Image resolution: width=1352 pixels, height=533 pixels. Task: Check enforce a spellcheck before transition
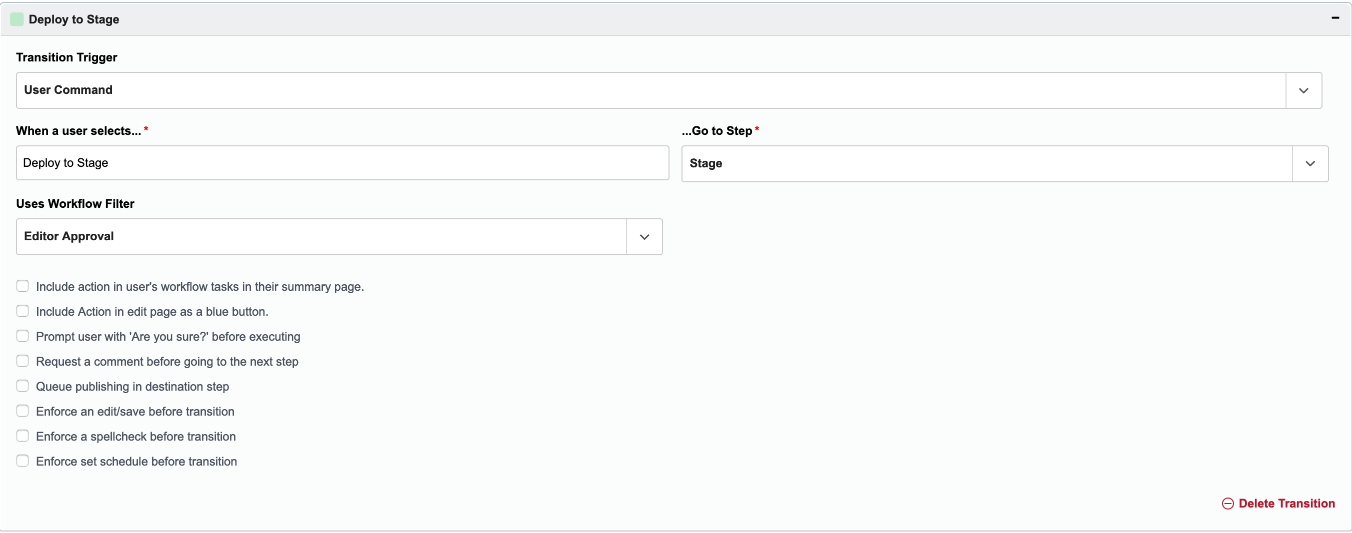(23, 436)
